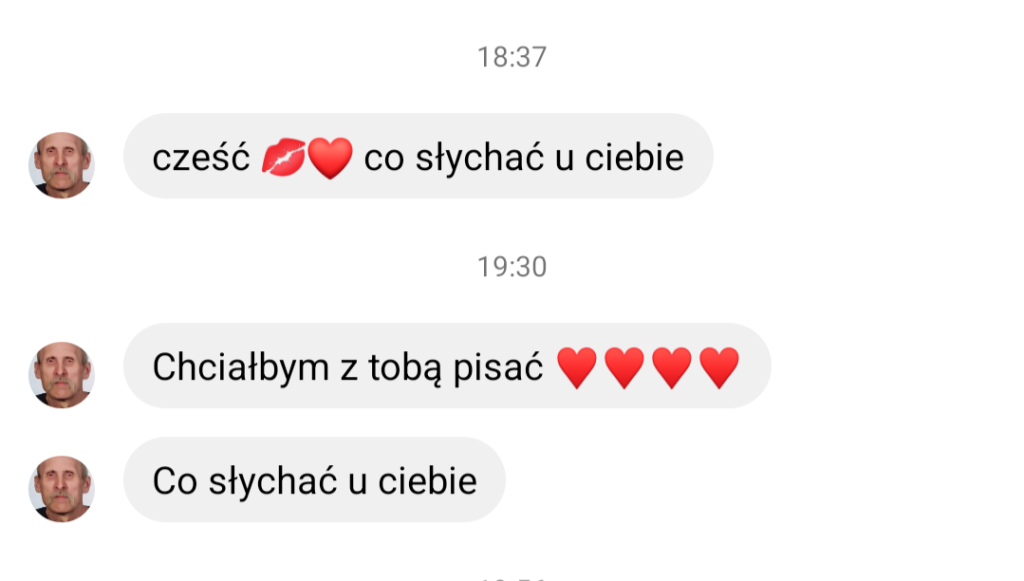Click the 19:30 timestamp
The image size is (1024, 581).
(x=511, y=267)
